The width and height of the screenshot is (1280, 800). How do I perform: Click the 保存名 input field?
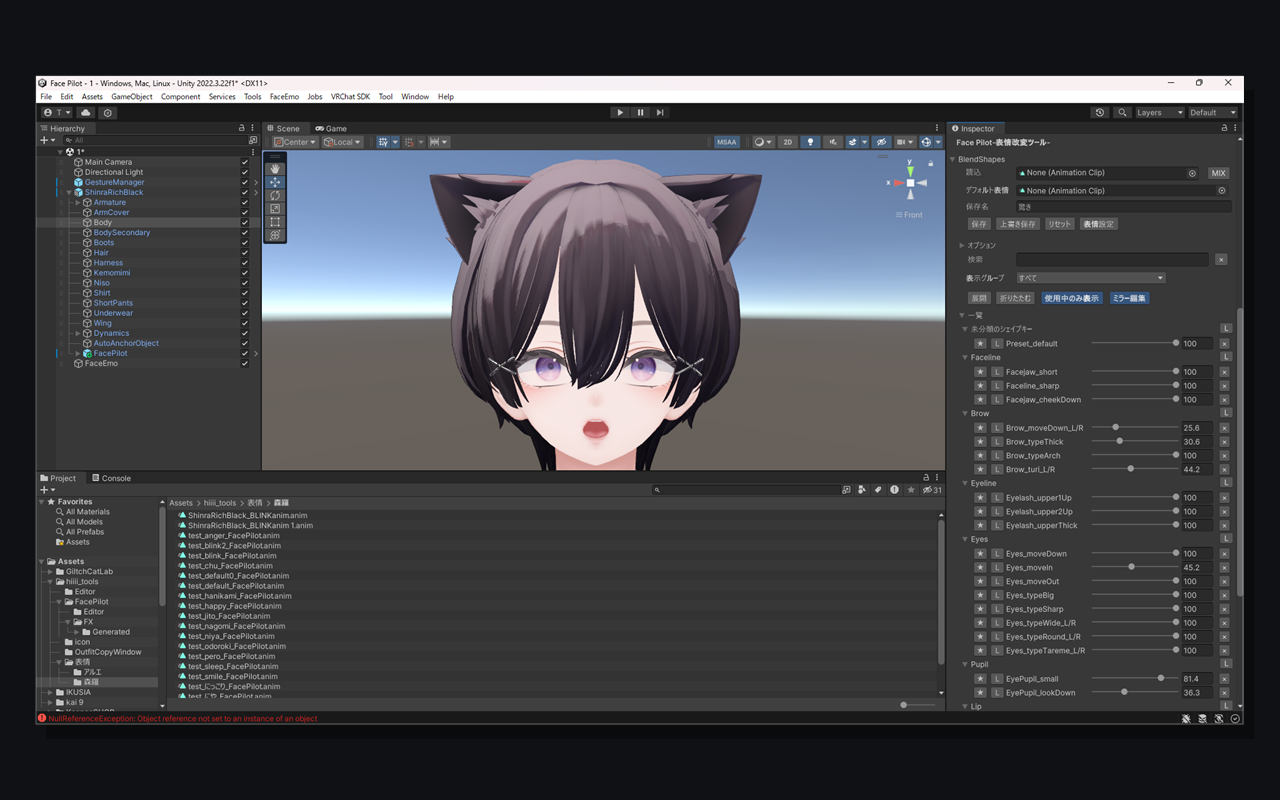(x=1124, y=207)
